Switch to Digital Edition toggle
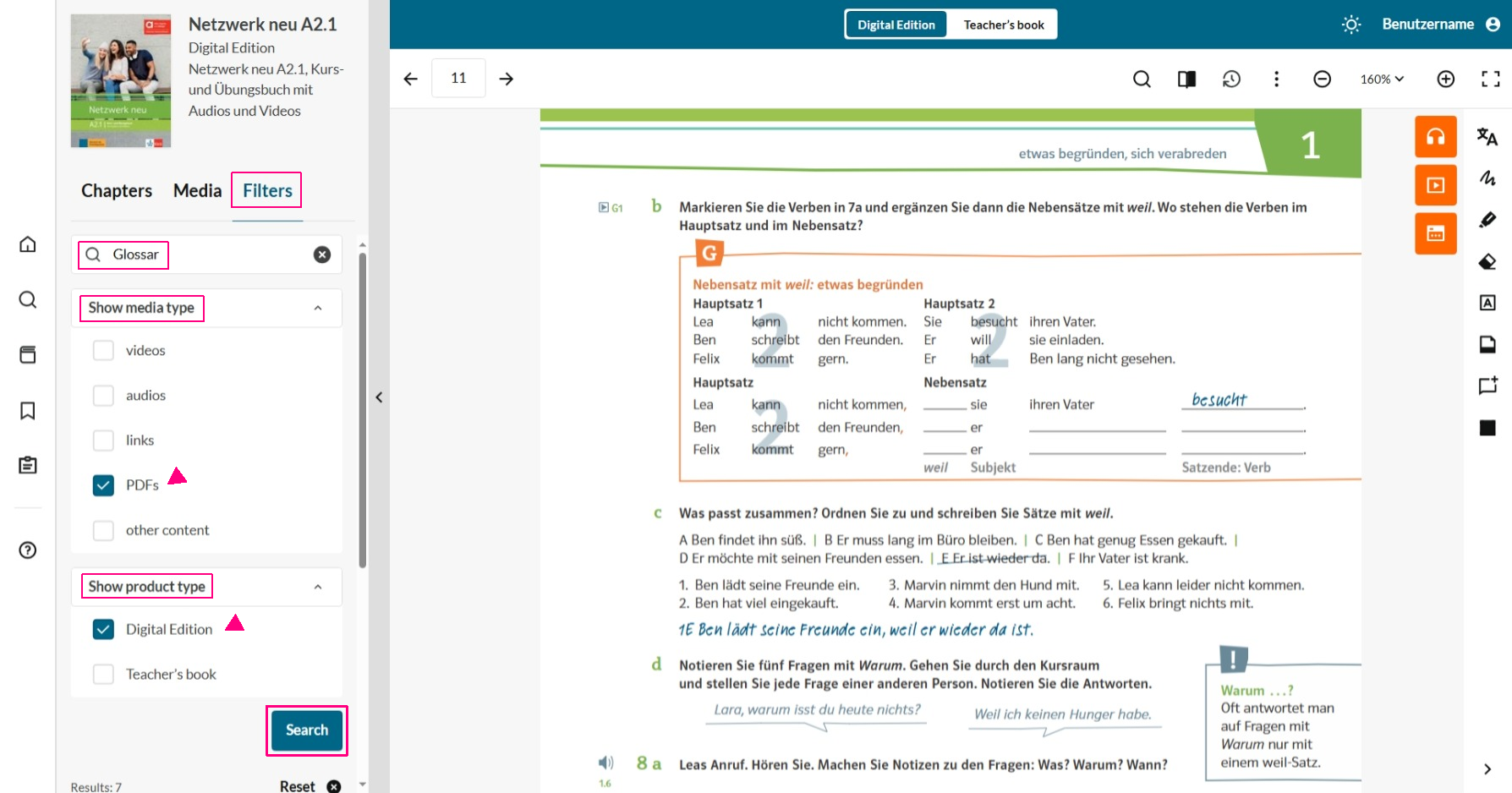Screen dimensions: 1512x793 (x=896, y=25)
